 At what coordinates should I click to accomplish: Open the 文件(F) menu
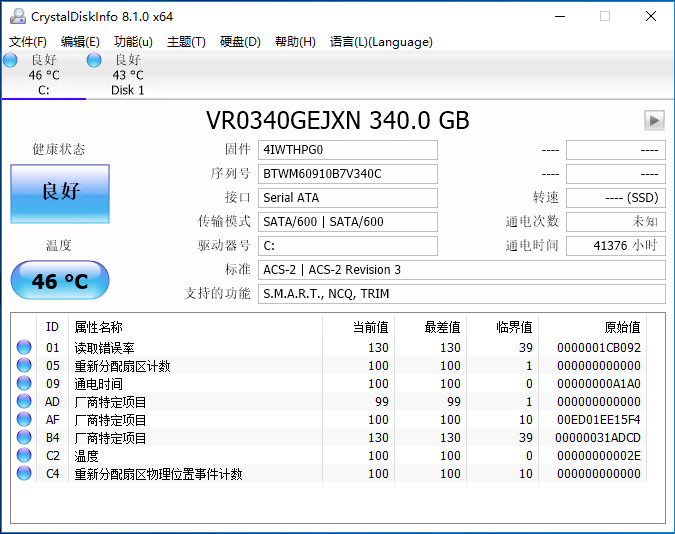click(28, 42)
